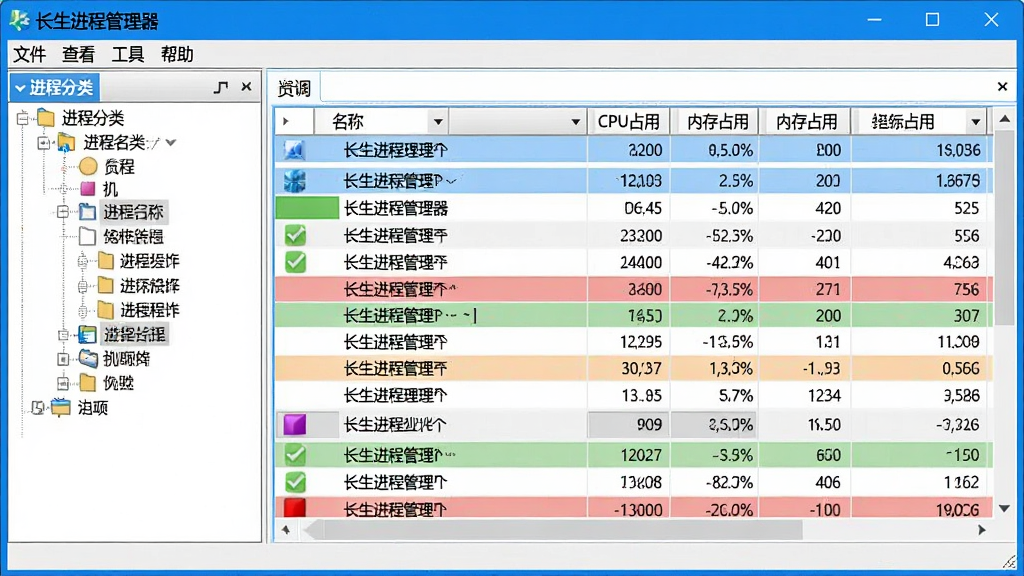This screenshot has width=1024, height=576.
Task: Expand the 伪赔 tree node
Action: (x=63, y=383)
